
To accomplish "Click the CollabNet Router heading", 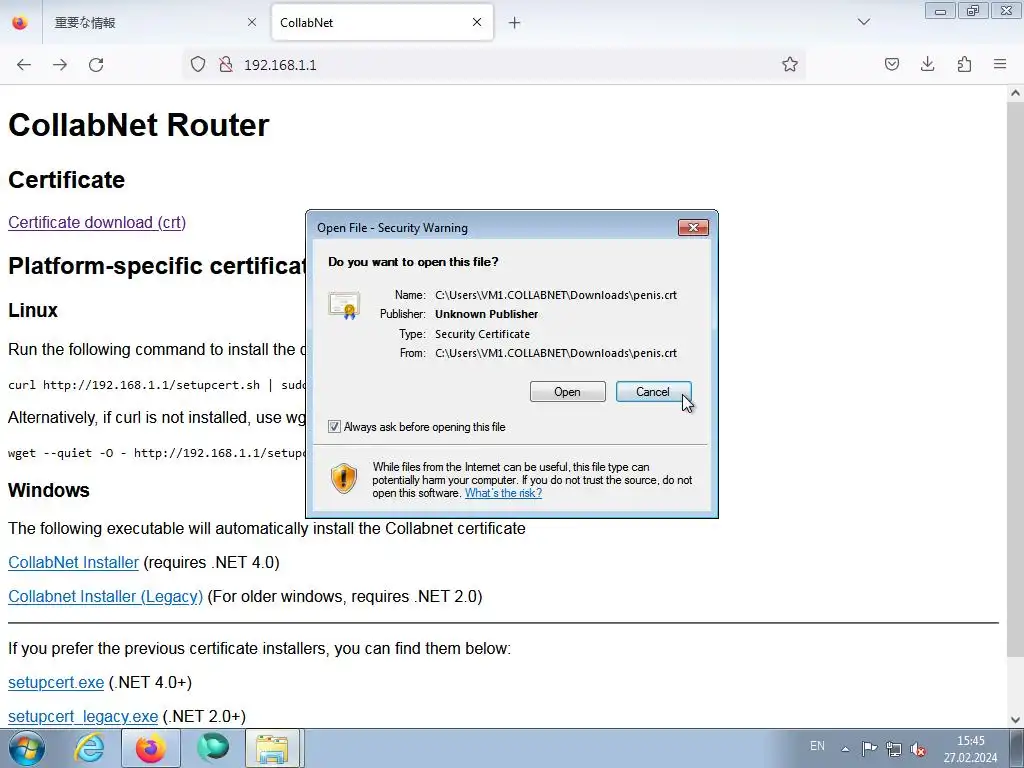I will [x=138, y=125].
